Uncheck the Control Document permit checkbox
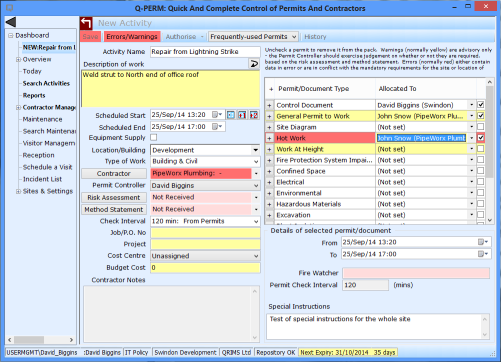Image resolution: width=501 pixels, height=362 pixels. click(480, 105)
